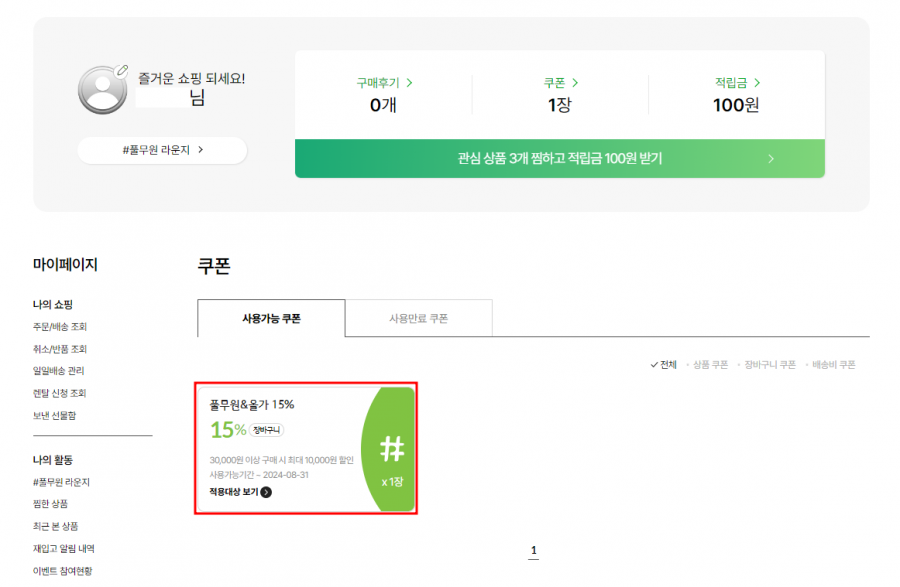900x587 pixels.
Task: Click the profile avatar image
Action: [x=102, y=90]
